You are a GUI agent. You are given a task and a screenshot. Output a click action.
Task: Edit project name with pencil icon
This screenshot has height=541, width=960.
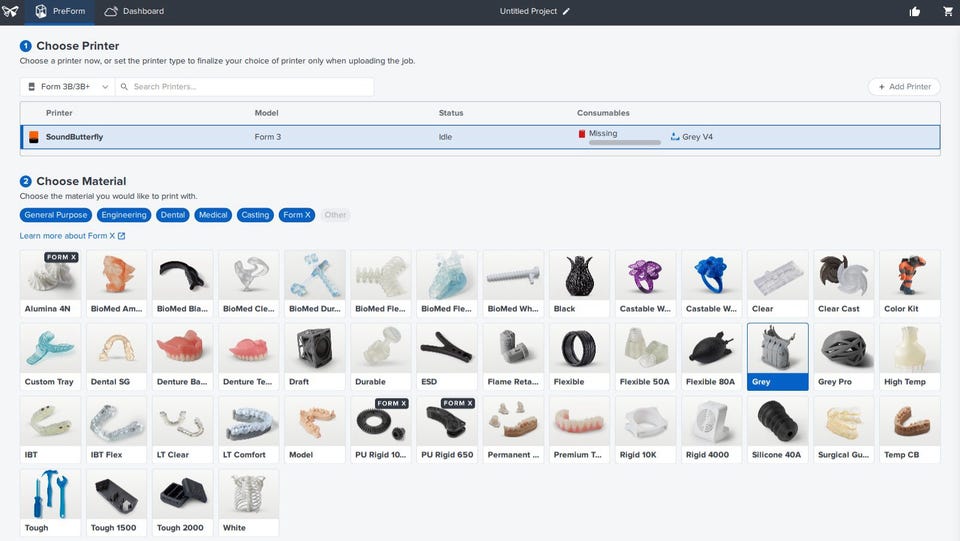[x=566, y=11]
